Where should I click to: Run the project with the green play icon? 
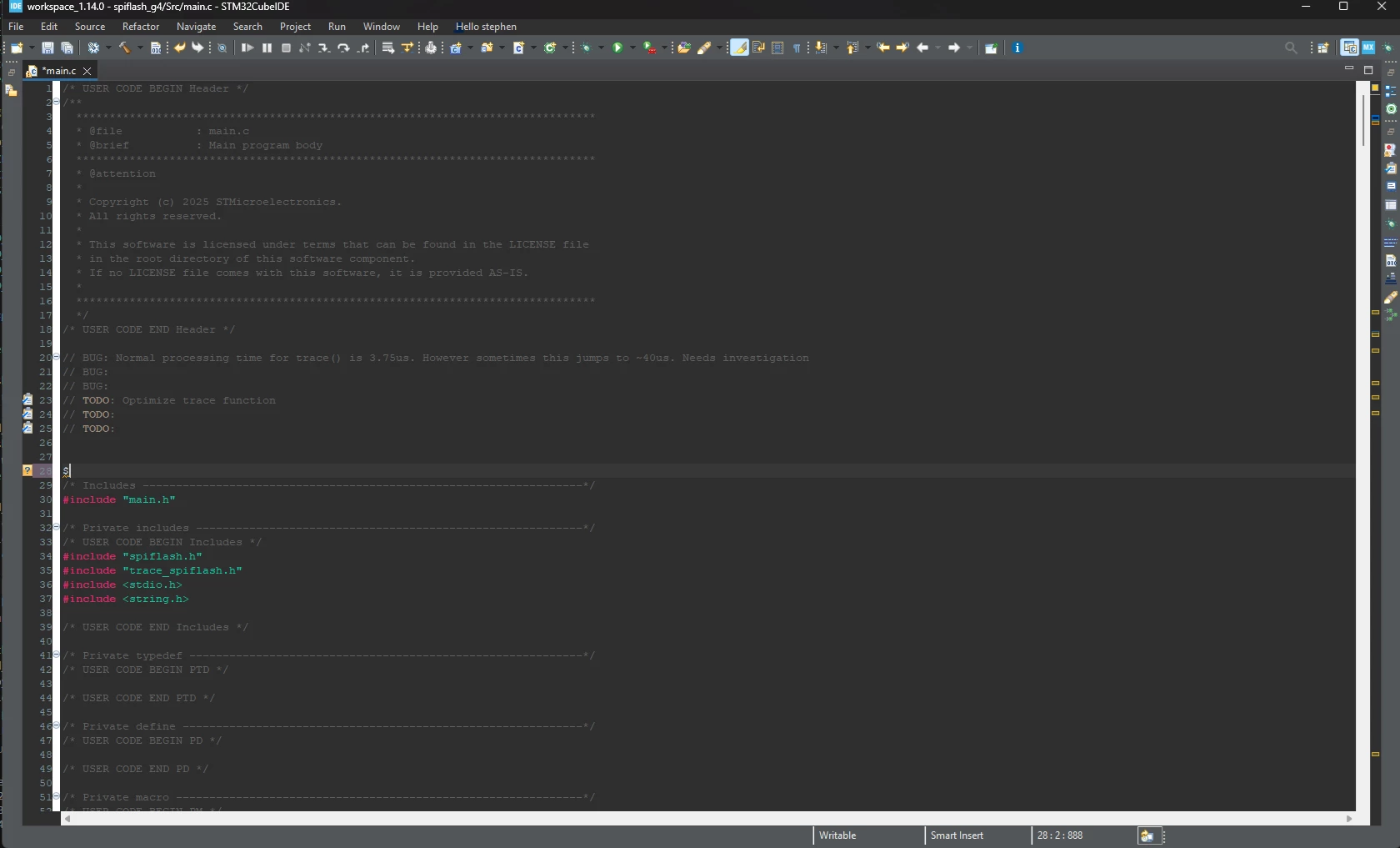tap(617, 48)
